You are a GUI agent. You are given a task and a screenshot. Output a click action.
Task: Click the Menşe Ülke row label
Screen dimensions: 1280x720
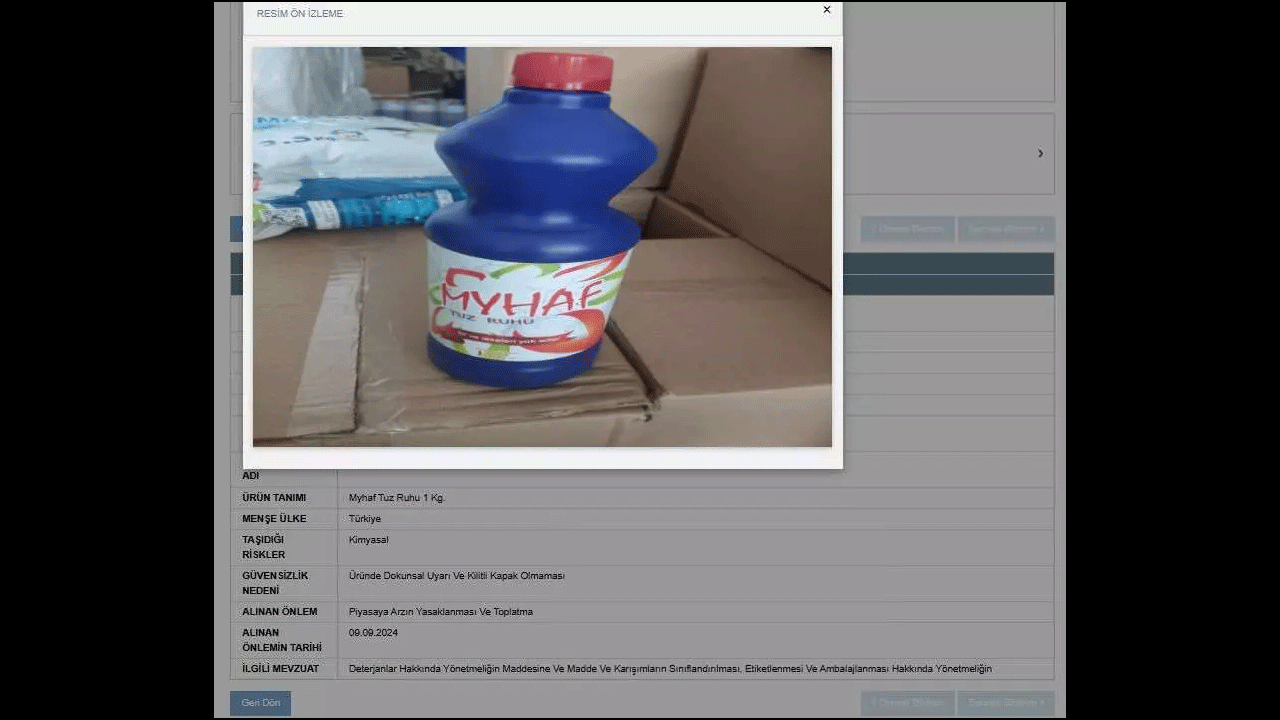(274, 519)
